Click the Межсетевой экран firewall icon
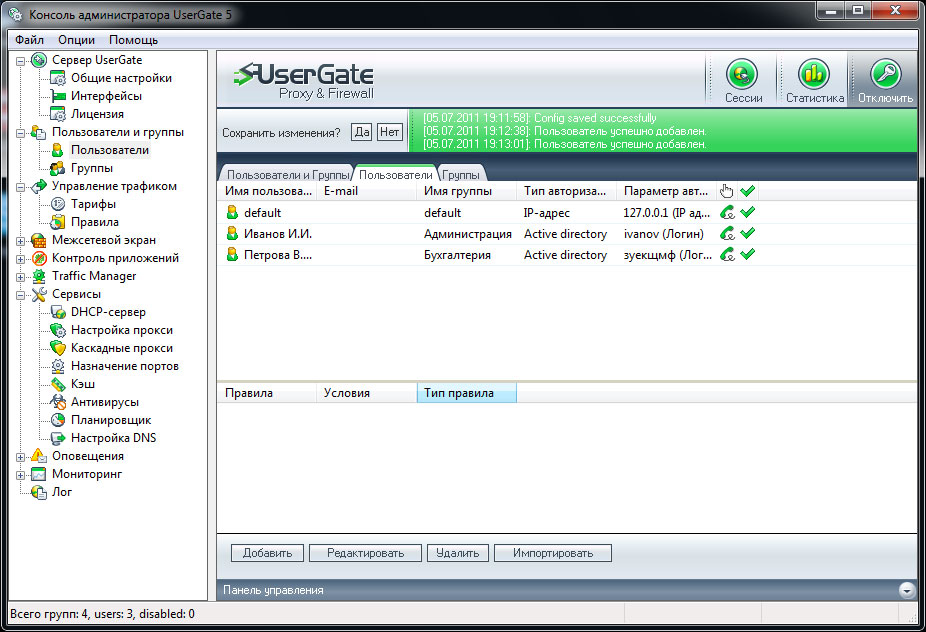Viewport: 926px width, 632px height. tap(39, 240)
